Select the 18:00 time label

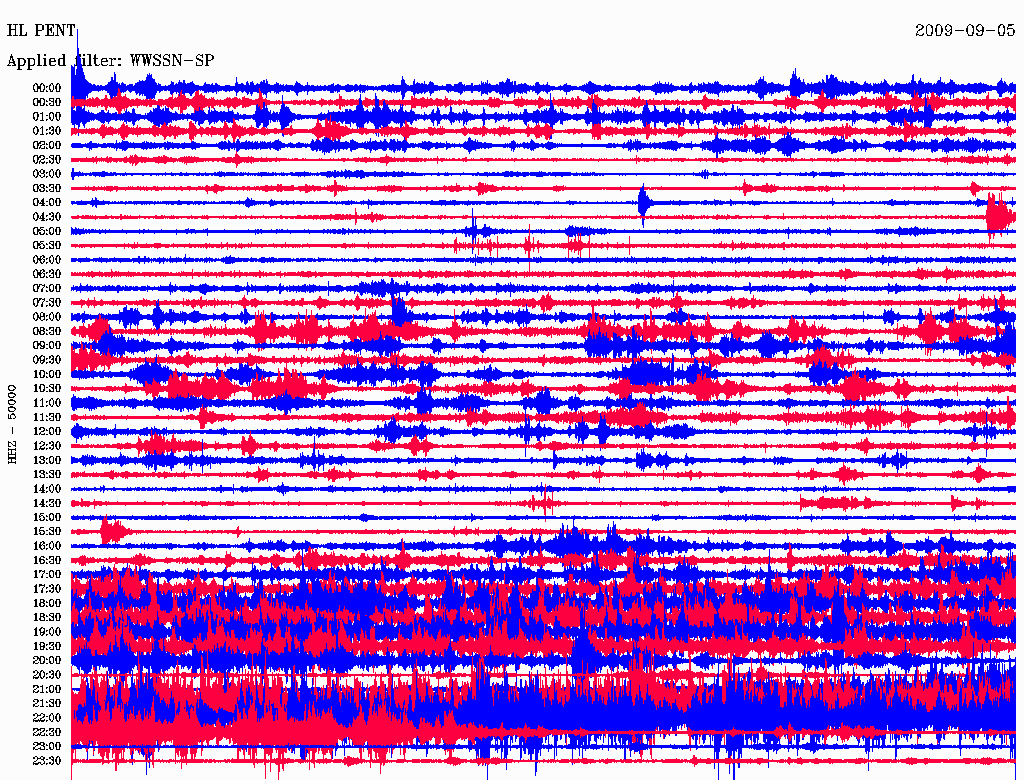pos(46,604)
